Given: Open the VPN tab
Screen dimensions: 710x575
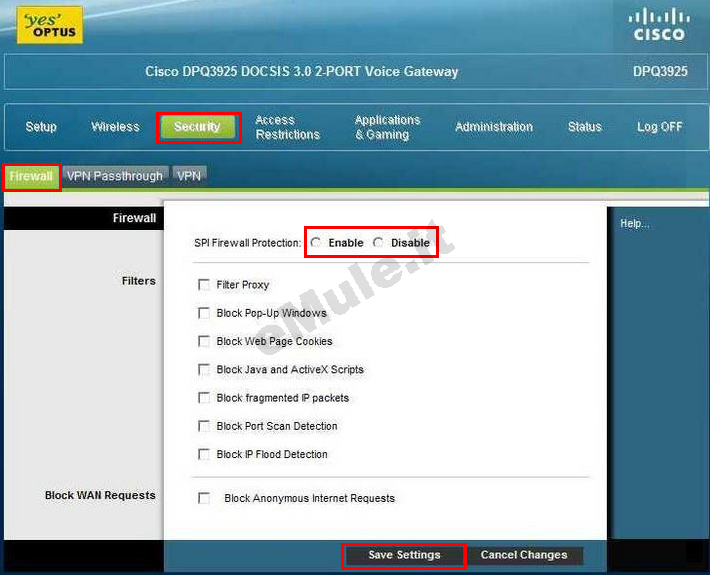Looking at the screenshot, I should 189,176.
